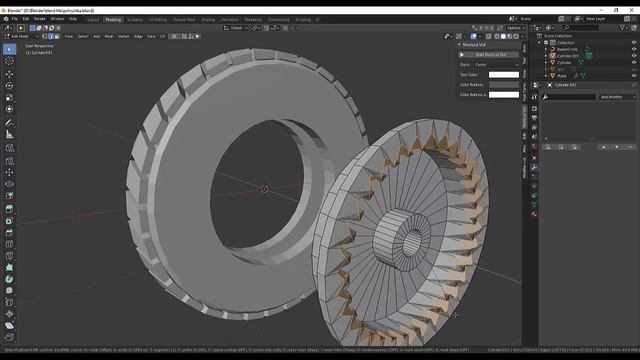Open the Modifier properties wrench tab
The image size is (640, 360).
coord(534,167)
